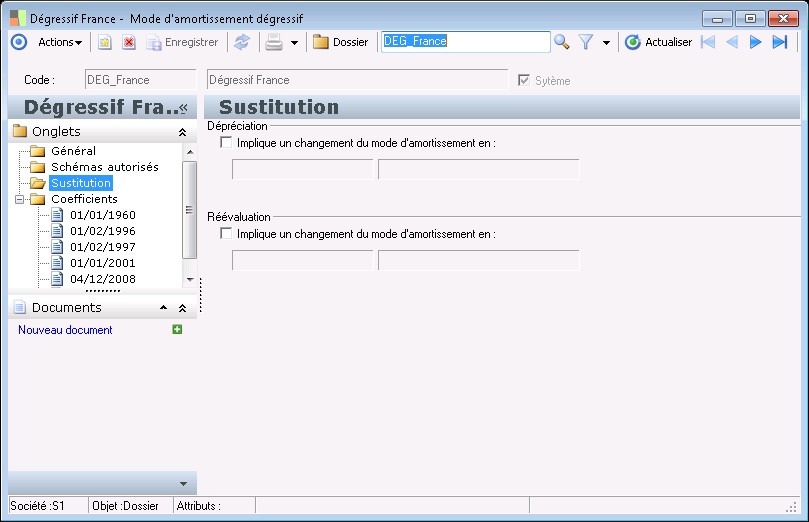Viewport: 809px width, 522px height.
Task: Click the 01/01/1960 document icon
Action: pyautogui.click(x=57, y=215)
